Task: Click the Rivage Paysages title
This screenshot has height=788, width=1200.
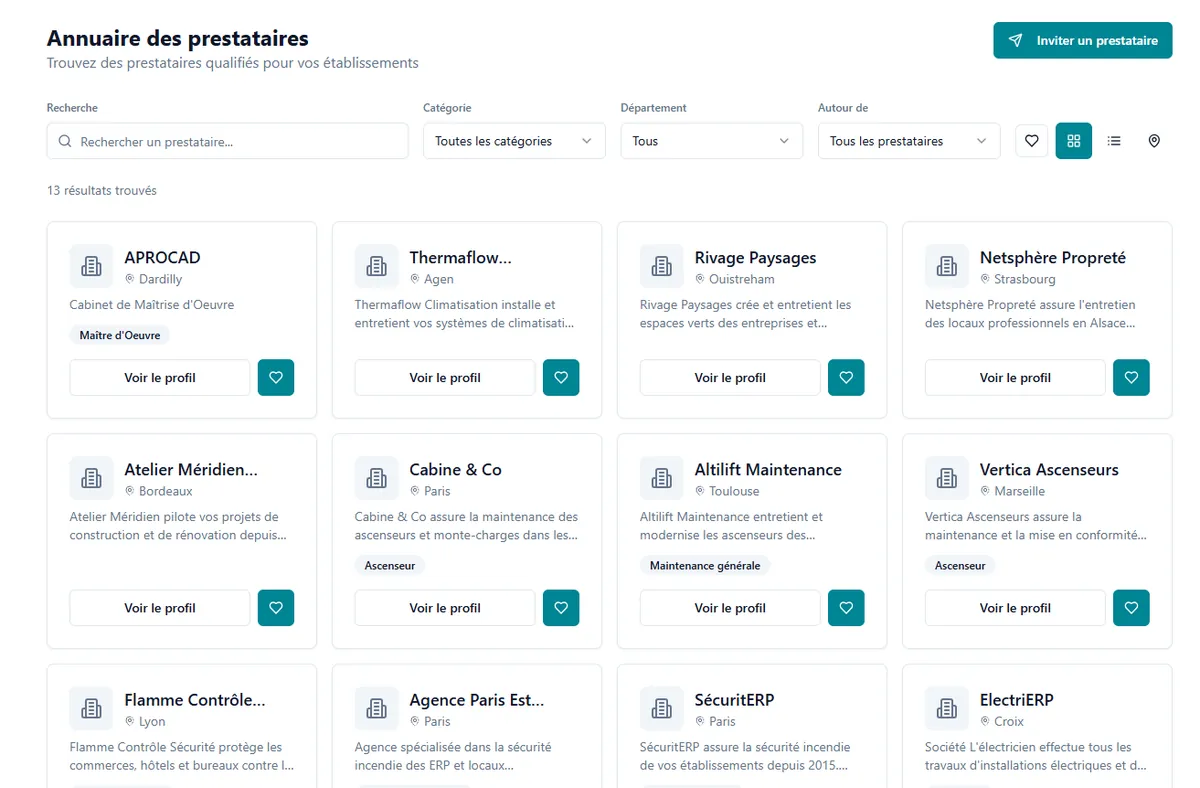Action: tap(755, 258)
